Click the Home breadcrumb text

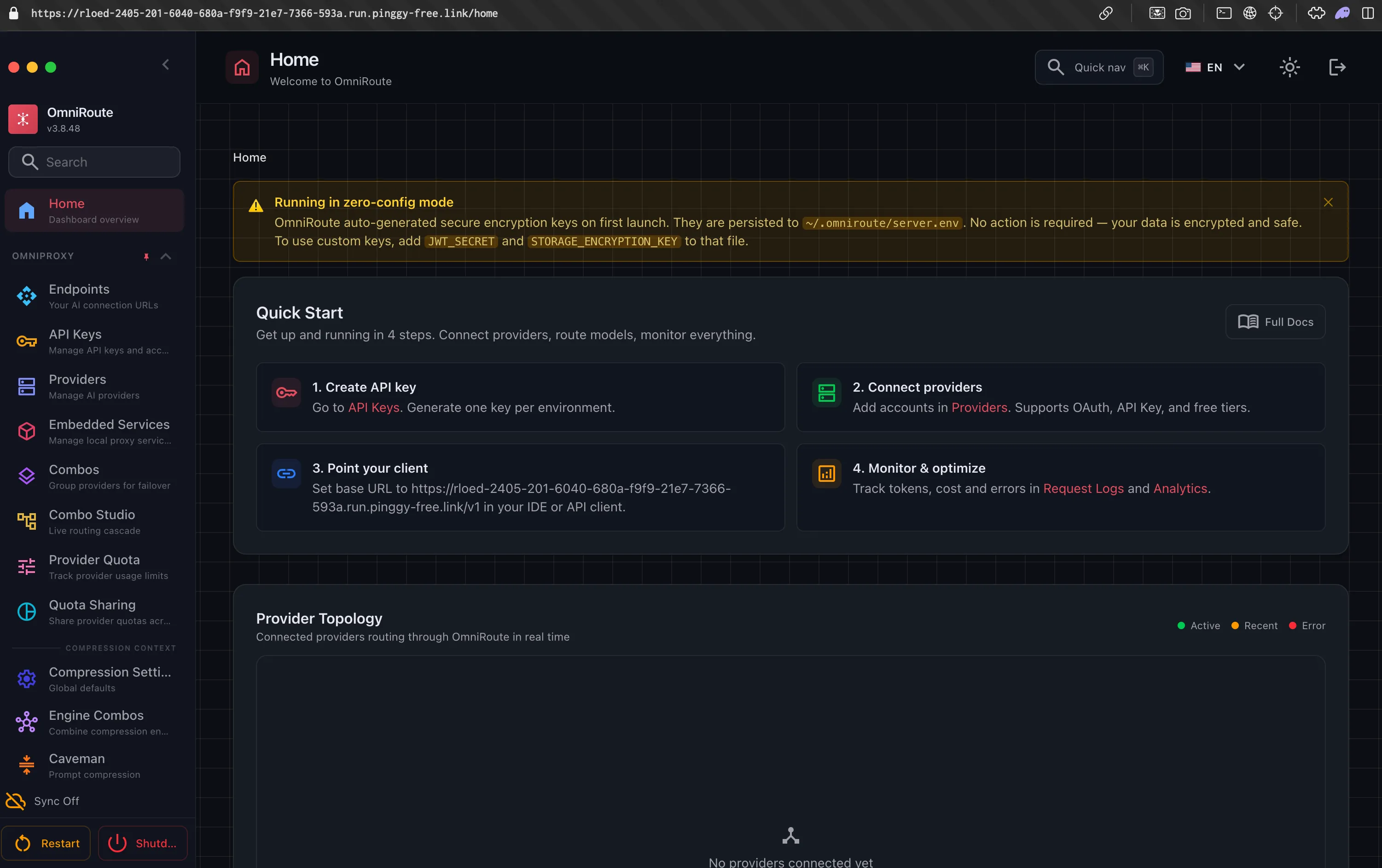pyautogui.click(x=250, y=157)
